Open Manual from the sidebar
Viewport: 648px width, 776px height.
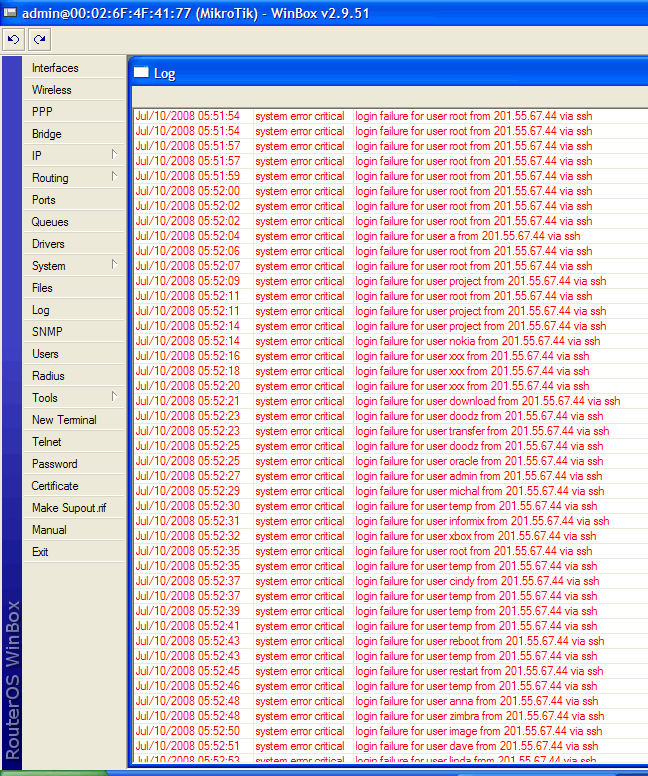pyautogui.click(x=74, y=530)
